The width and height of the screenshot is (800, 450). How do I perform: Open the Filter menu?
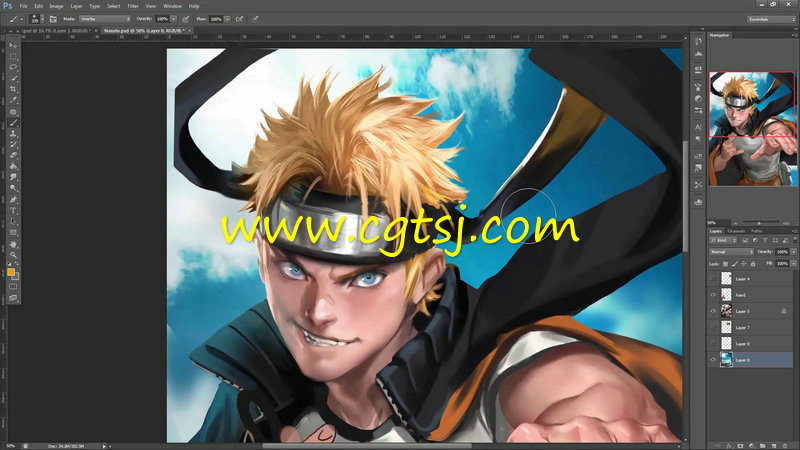pyautogui.click(x=133, y=6)
